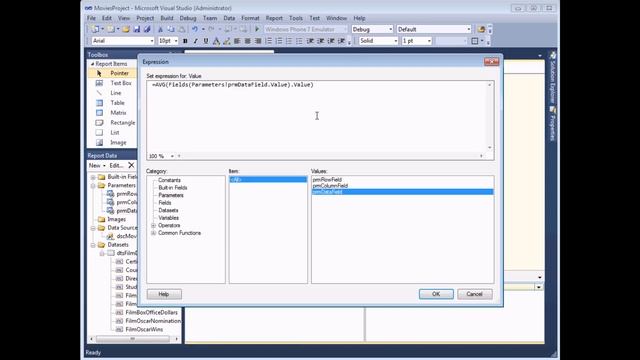Click the Save toolbar icon

[x=137, y=29]
